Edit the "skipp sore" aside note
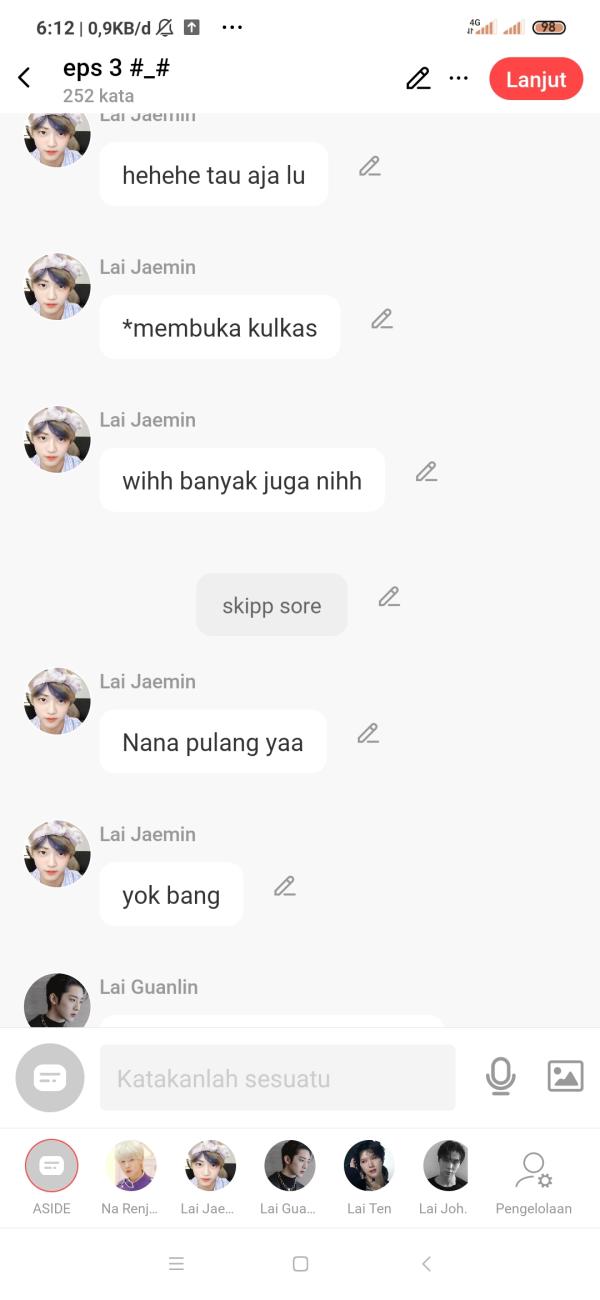 click(389, 597)
